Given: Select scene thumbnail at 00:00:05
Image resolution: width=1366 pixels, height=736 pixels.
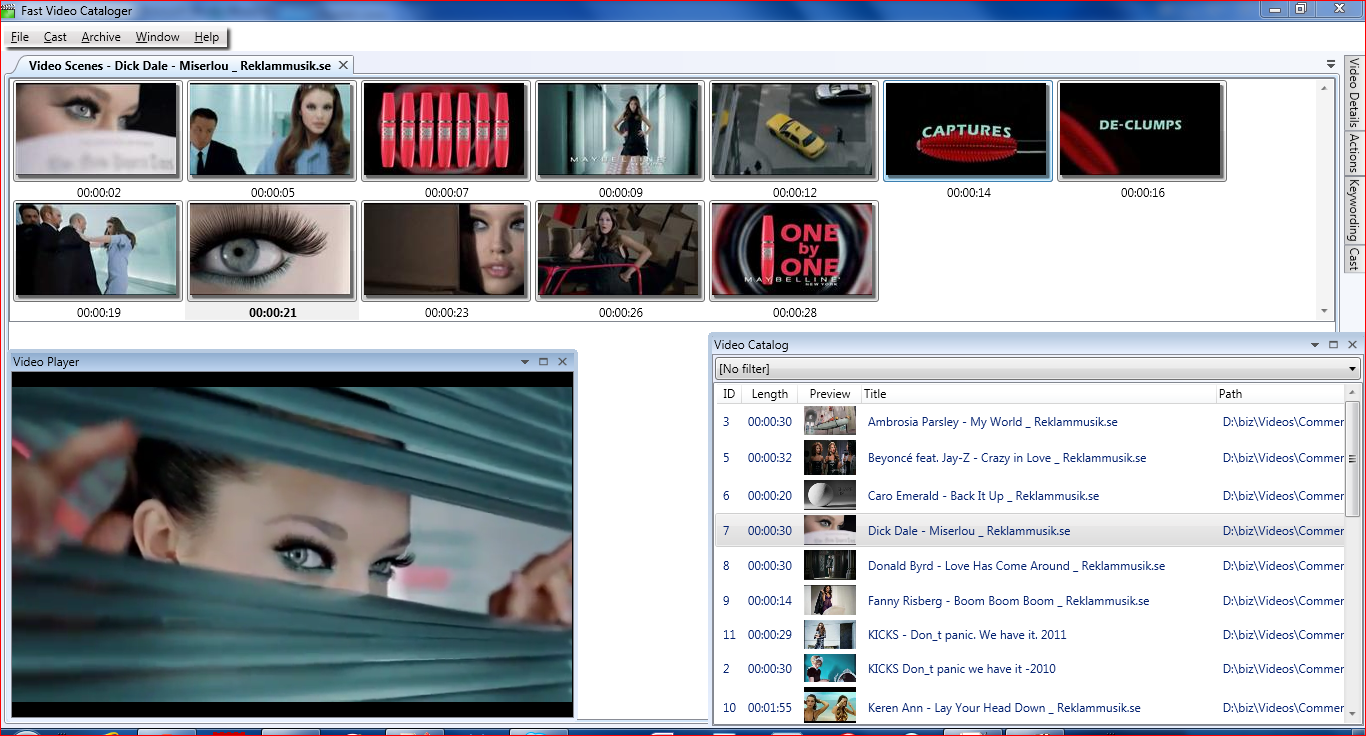Looking at the screenshot, I should (271, 131).
